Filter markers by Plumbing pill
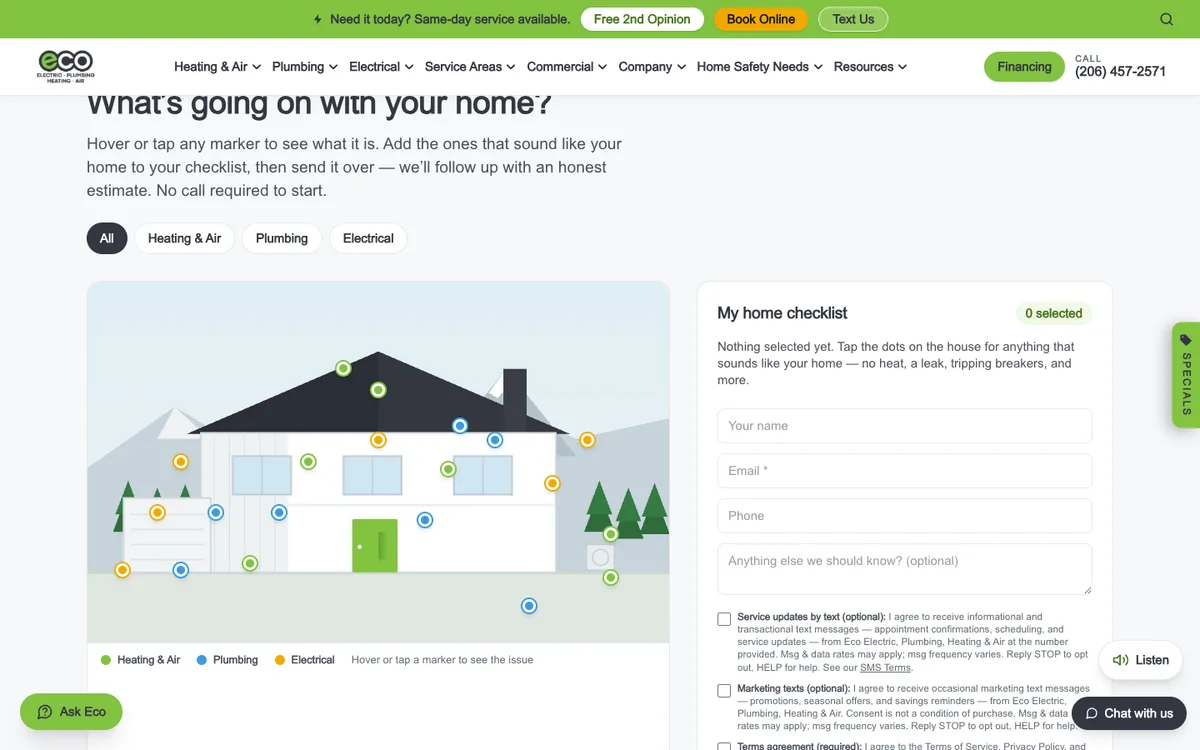Image resolution: width=1200 pixels, height=750 pixels. [282, 238]
